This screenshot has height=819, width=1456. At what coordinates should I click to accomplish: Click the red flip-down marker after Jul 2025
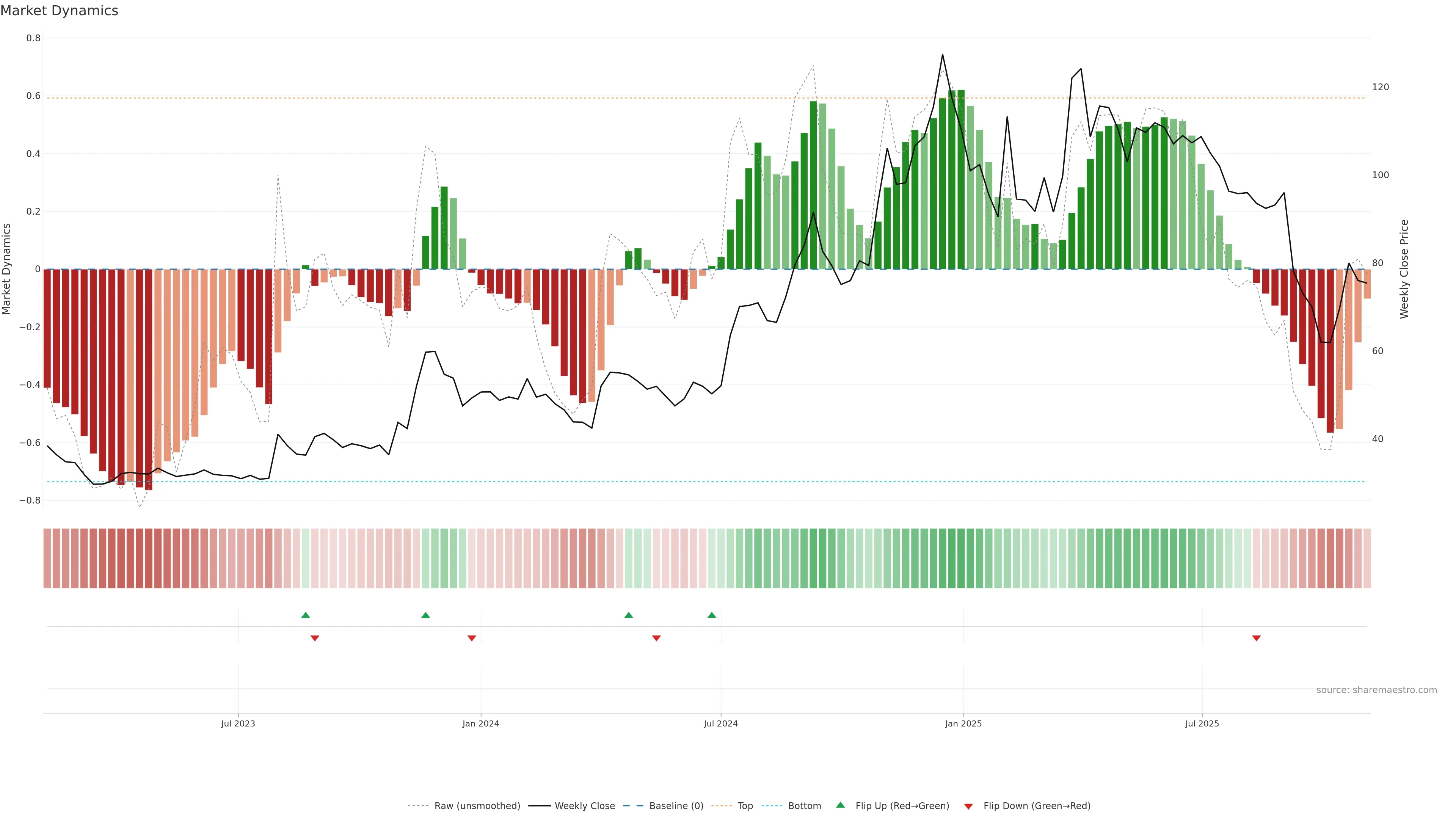click(x=1256, y=638)
